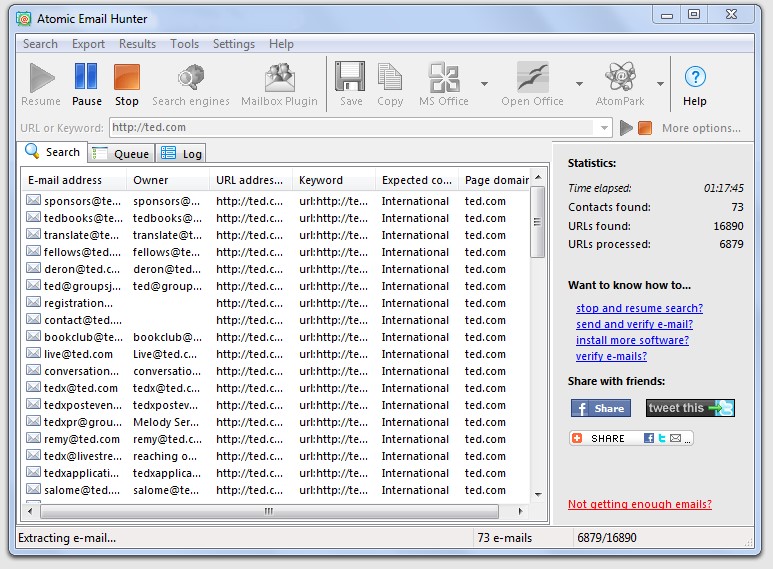Select the 'Melody Ser...' owner cell

tap(166, 422)
